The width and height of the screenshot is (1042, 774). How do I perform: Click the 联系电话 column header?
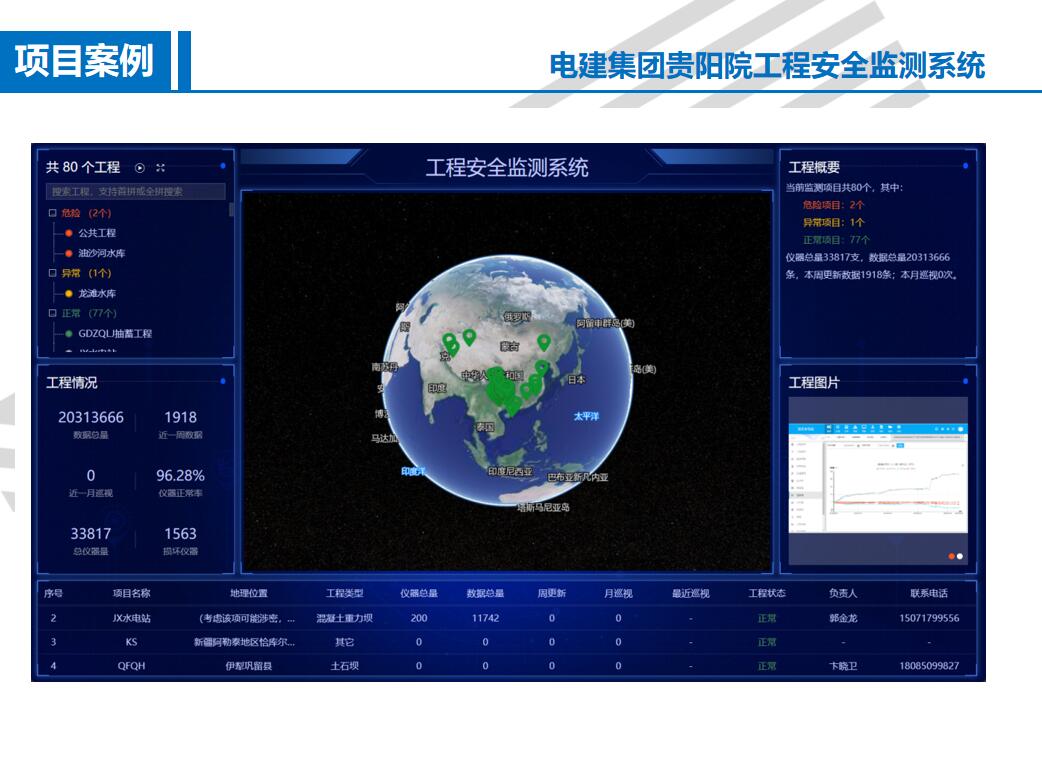click(929, 593)
